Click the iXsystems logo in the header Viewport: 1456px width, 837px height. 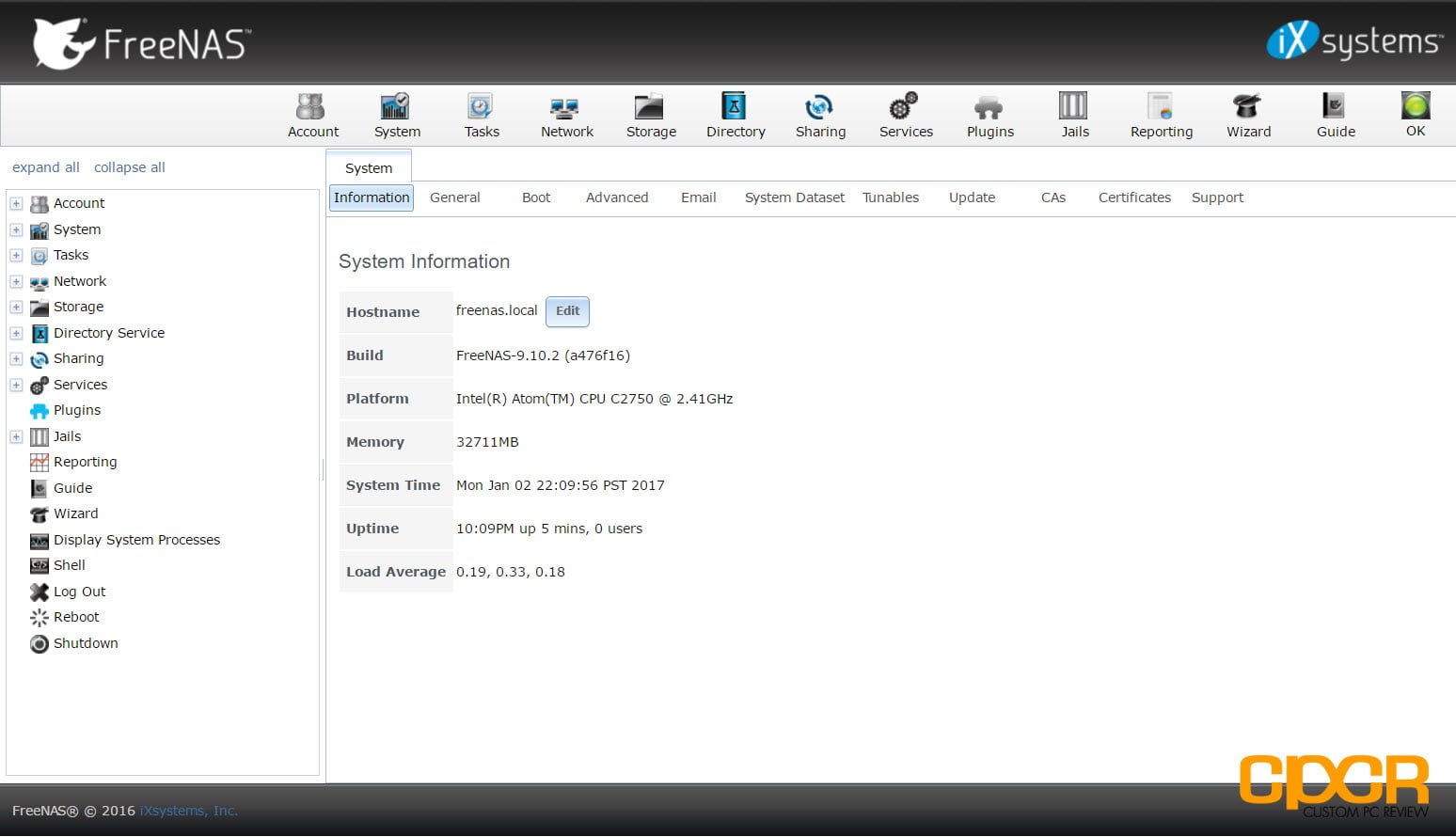click(x=1353, y=40)
